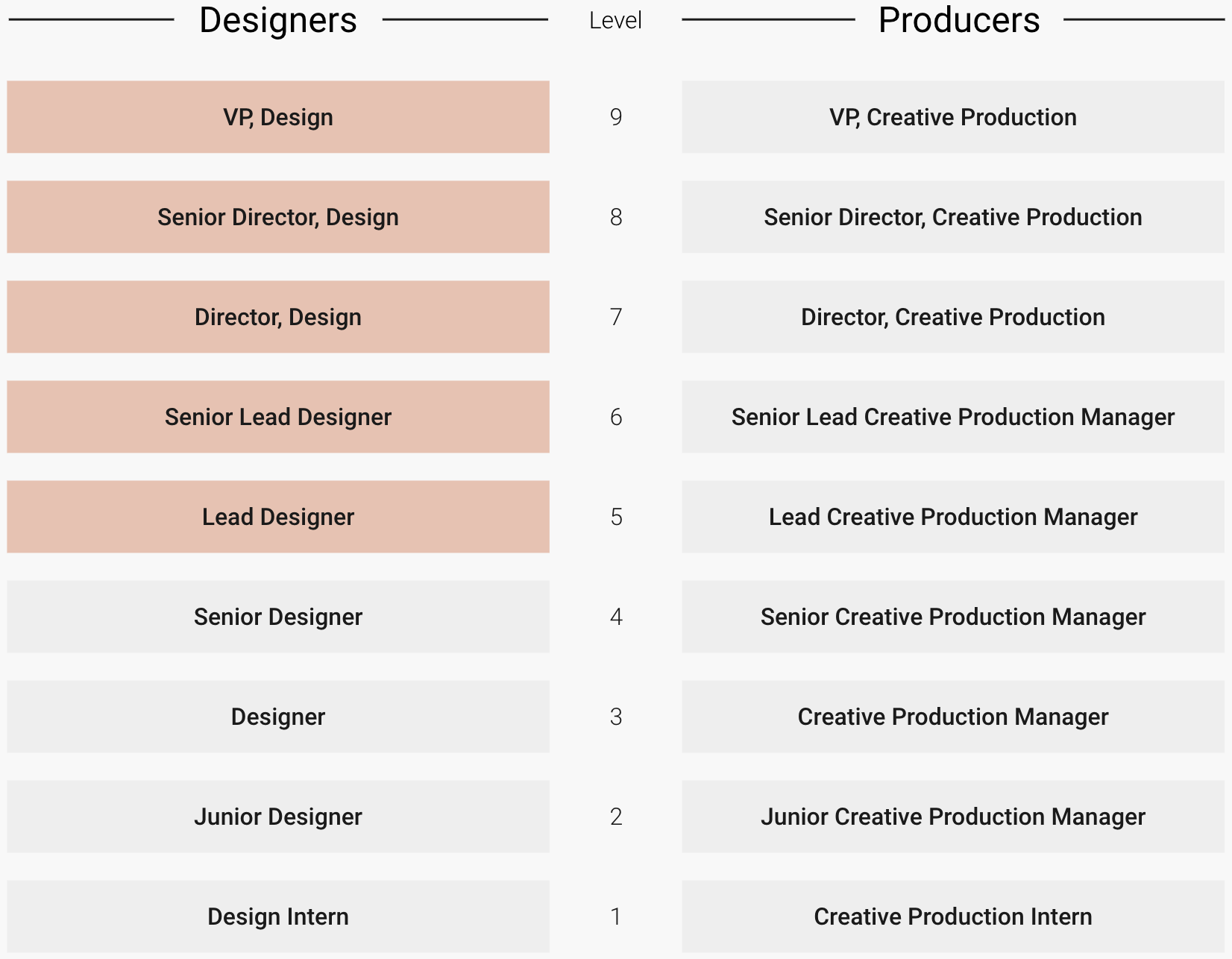Screen dimensions: 1232x959
Task: Click the Designers column header
Action: coord(277,20)
